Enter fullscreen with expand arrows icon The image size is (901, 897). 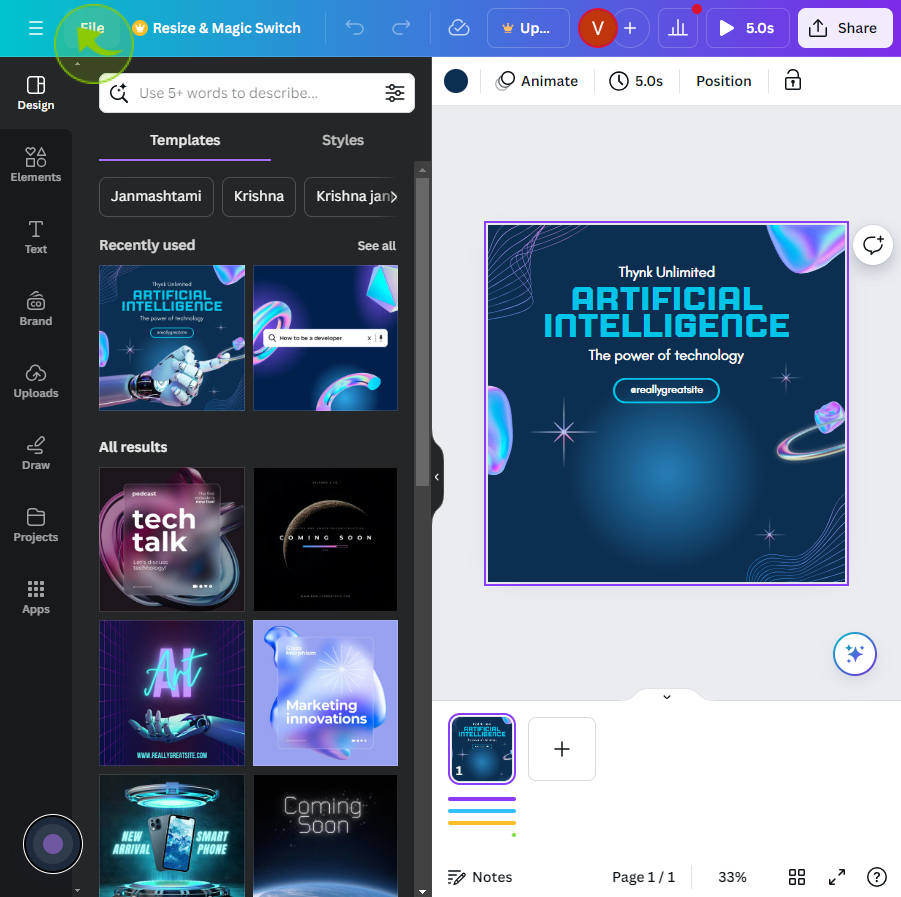coord(837,877)
